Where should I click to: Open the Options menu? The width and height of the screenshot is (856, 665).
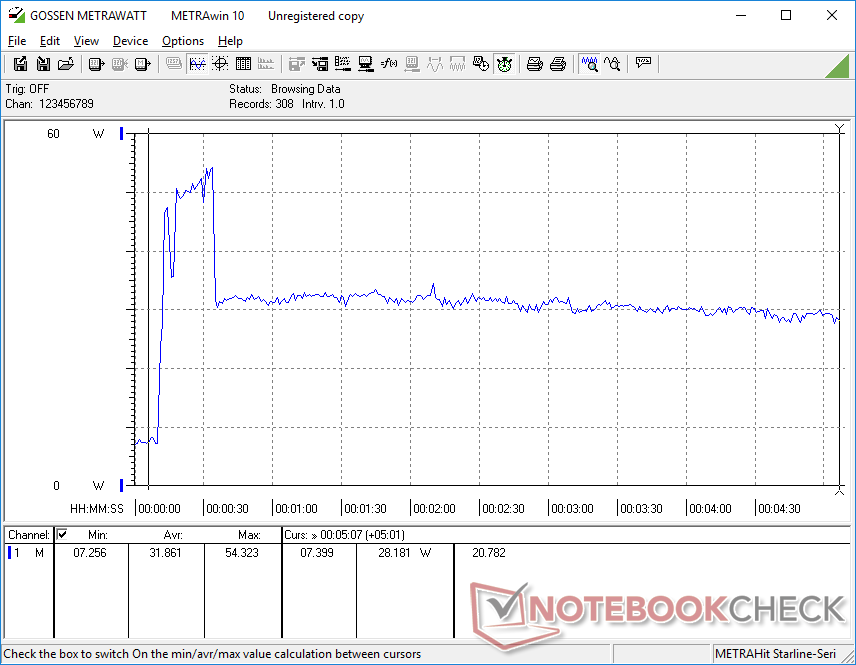click(x=183, y=41)
